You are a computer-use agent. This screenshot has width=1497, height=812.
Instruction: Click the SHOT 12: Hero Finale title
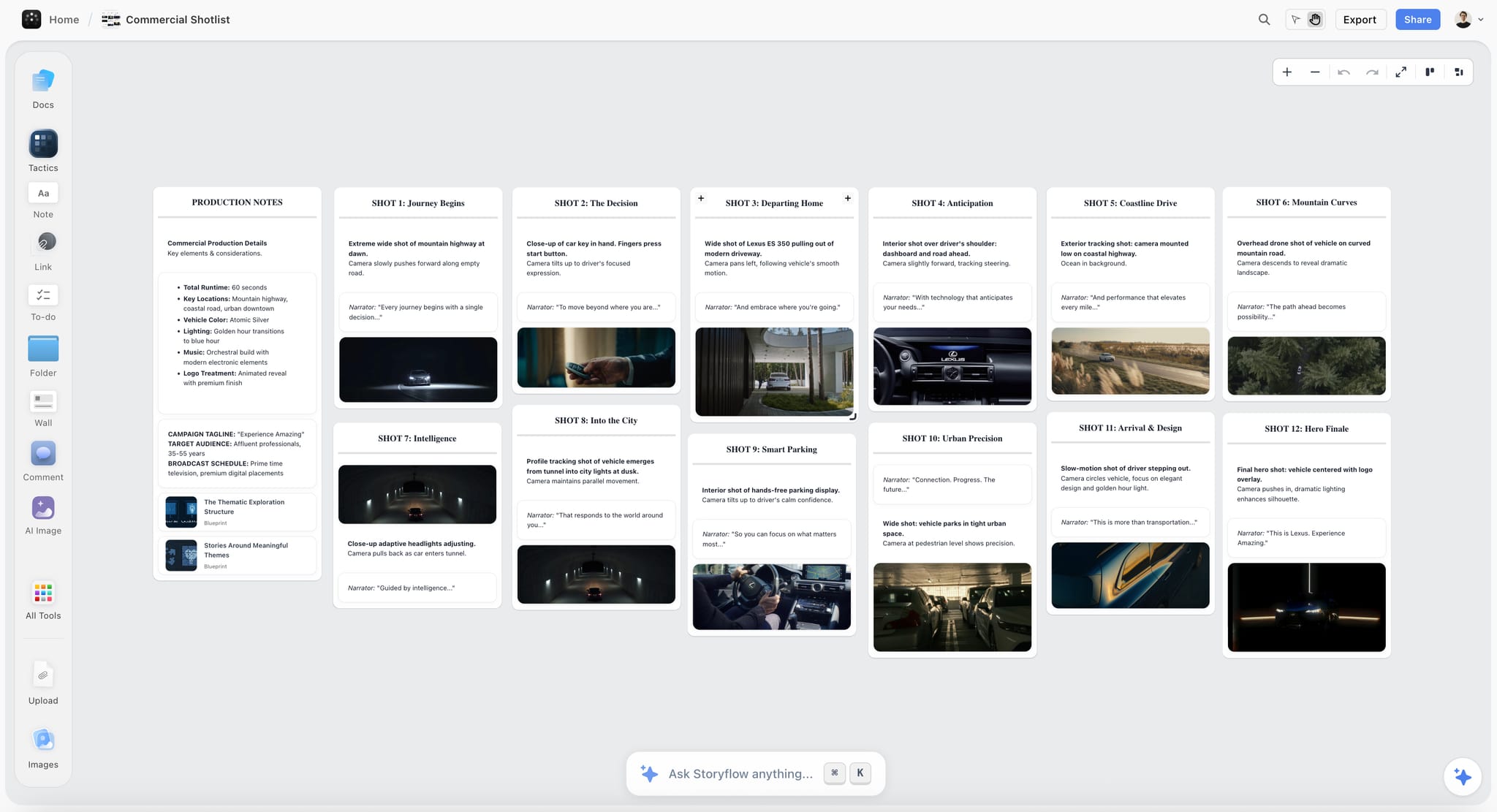[x=1307, y=429]
